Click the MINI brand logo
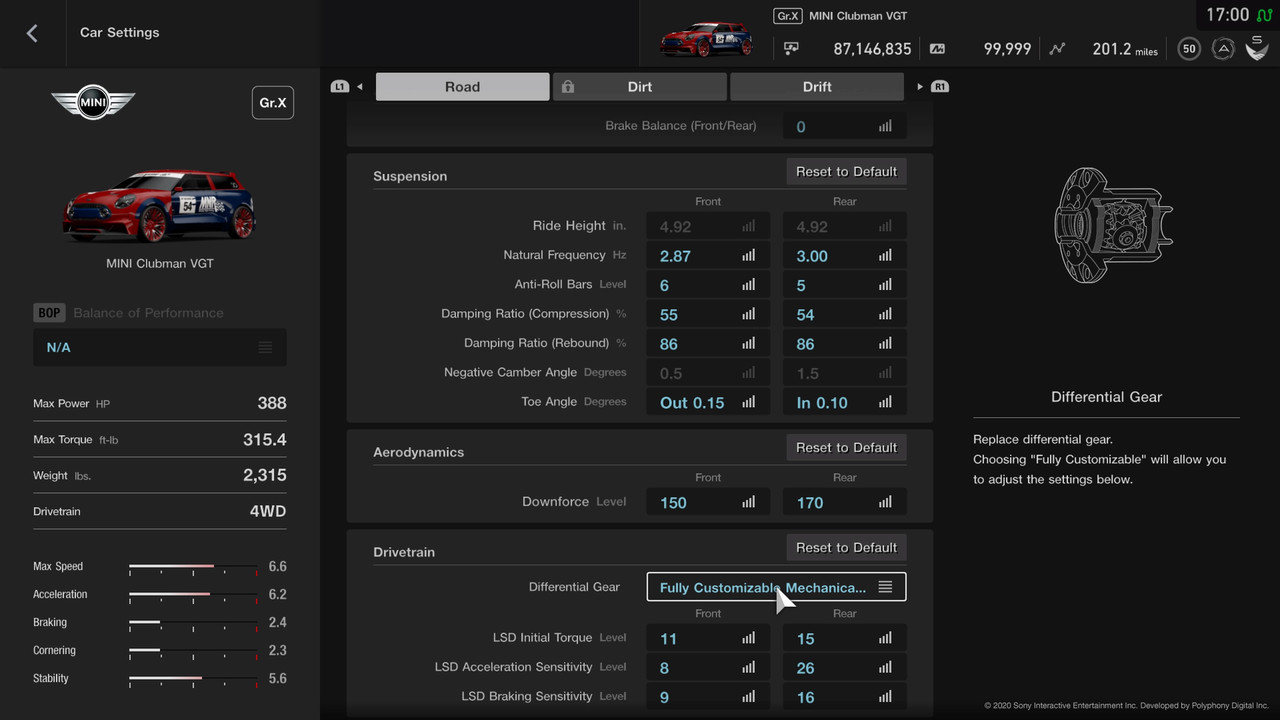The image size is (1280, 720). tap(93, 102)
